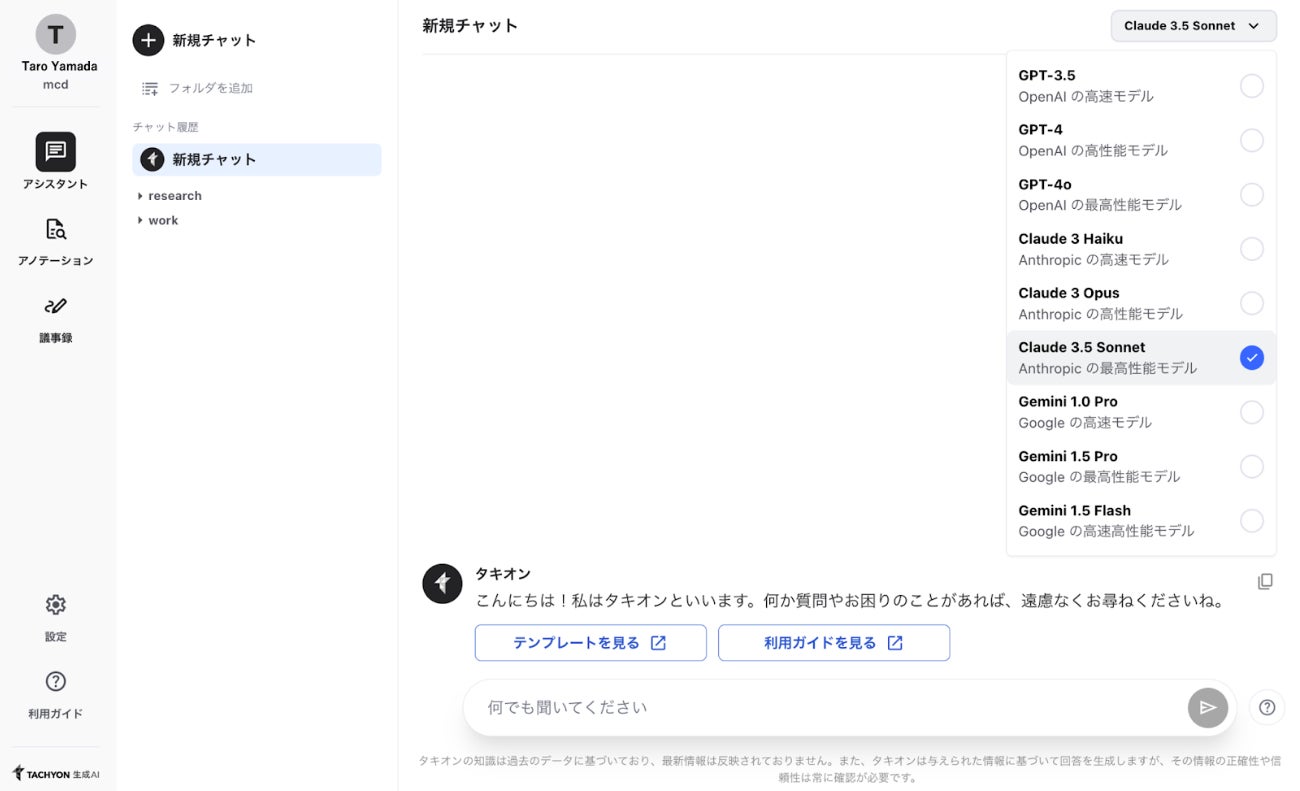Select the Claude 3 Haiku radio button
This screenshot has width=1300, height=791.
(x=1252, y=249)
